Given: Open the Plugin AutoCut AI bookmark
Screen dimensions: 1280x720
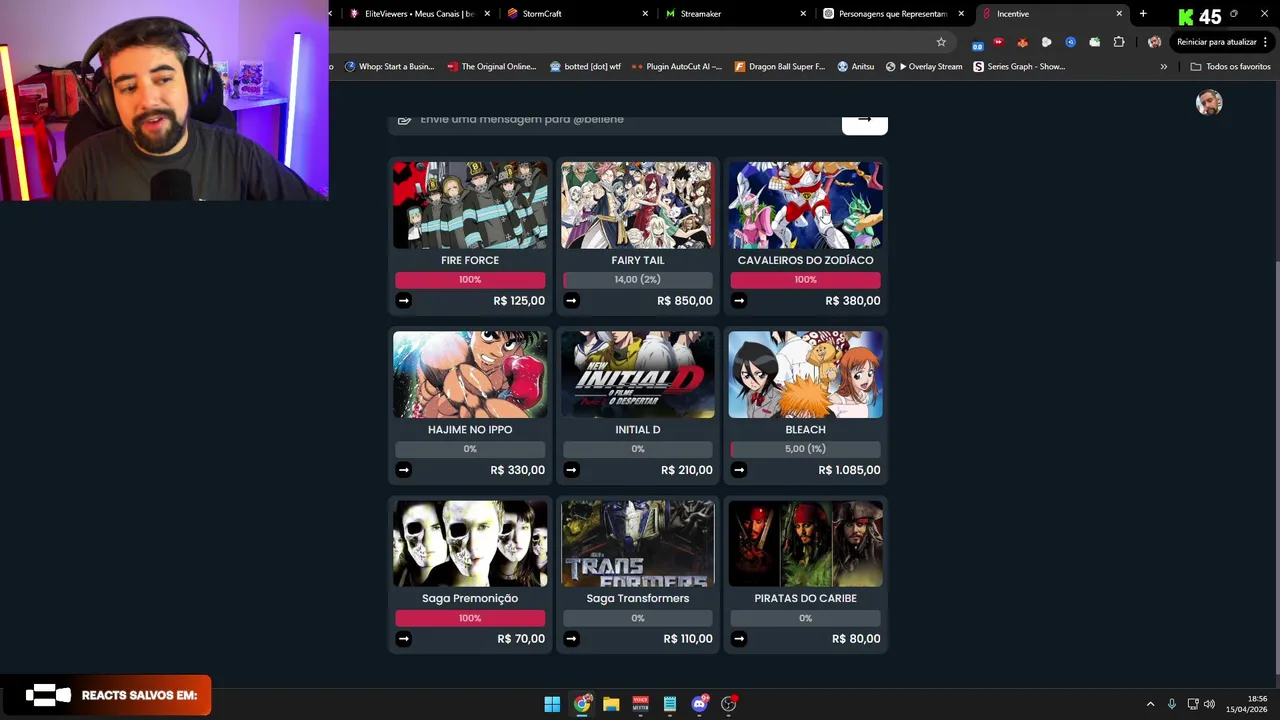Looking at the screenshot, I should tap(677, 67).
